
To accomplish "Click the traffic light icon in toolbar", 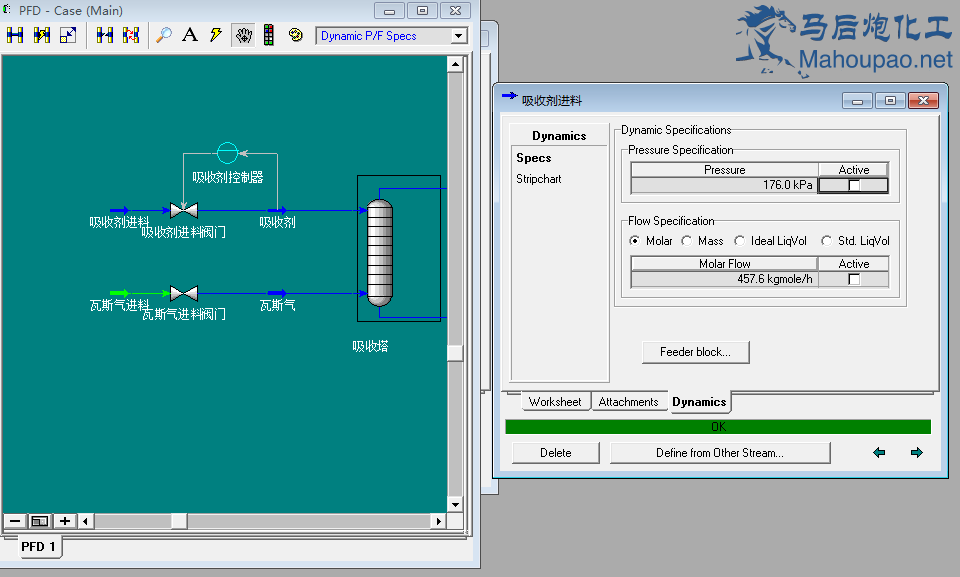I will (269, 36).
